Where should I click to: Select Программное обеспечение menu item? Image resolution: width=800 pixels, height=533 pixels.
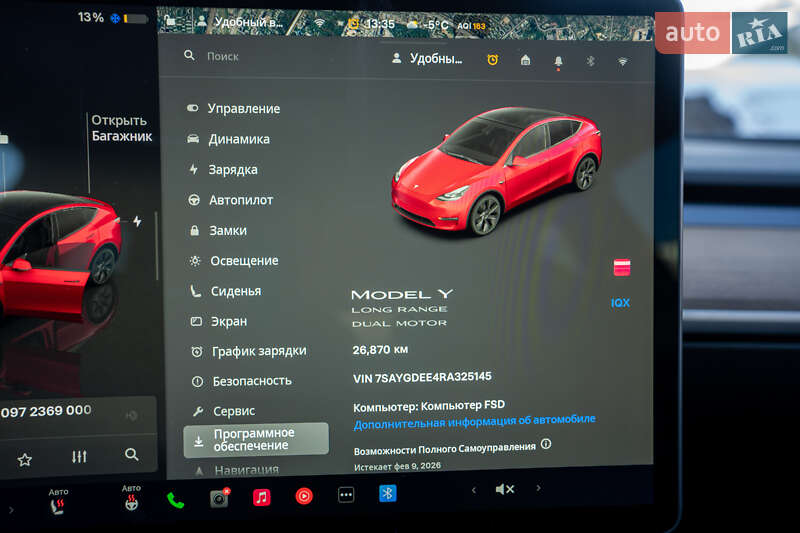[x=256, y=439]
